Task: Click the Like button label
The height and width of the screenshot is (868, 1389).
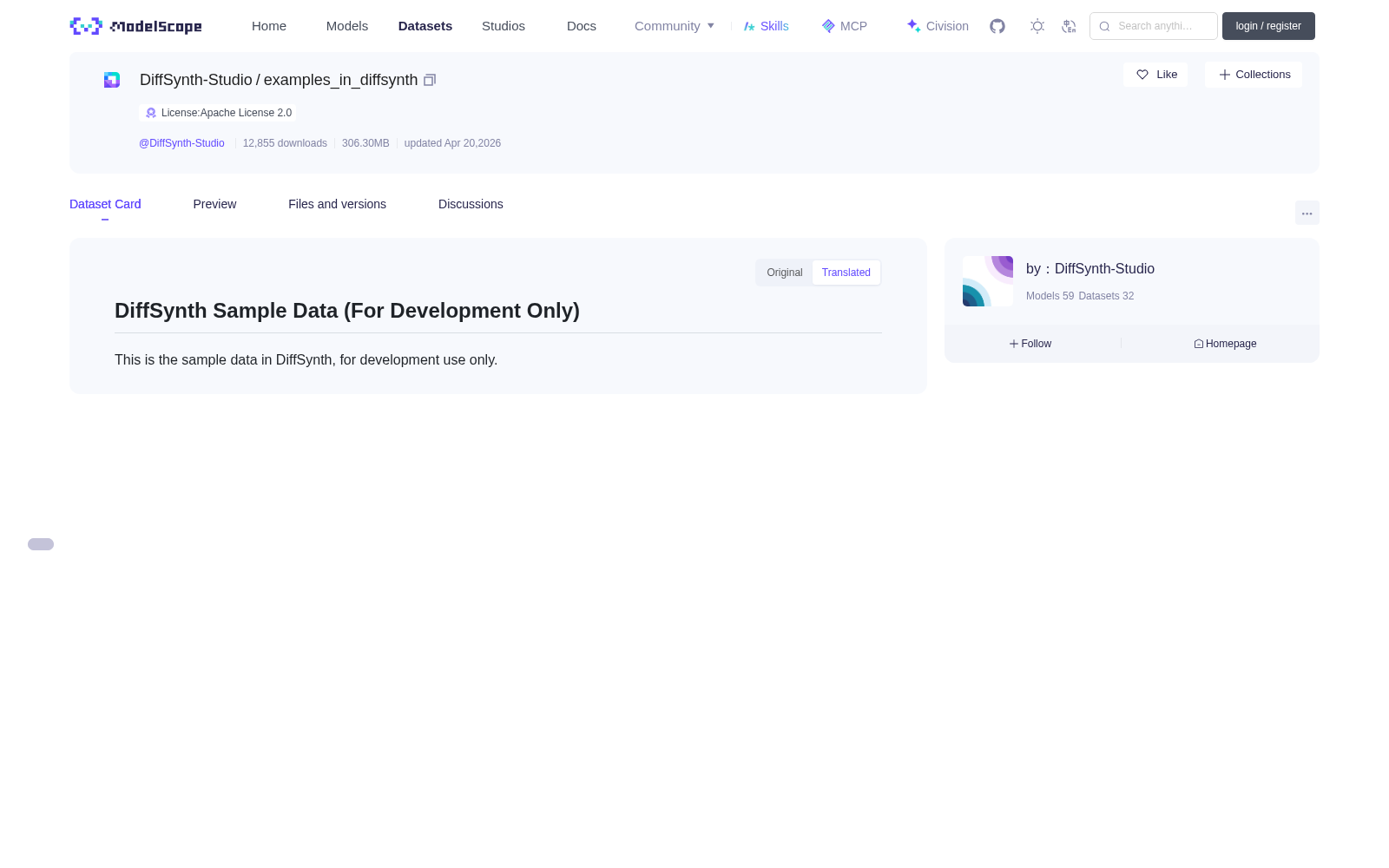Action: click(x=1167, y=75)
